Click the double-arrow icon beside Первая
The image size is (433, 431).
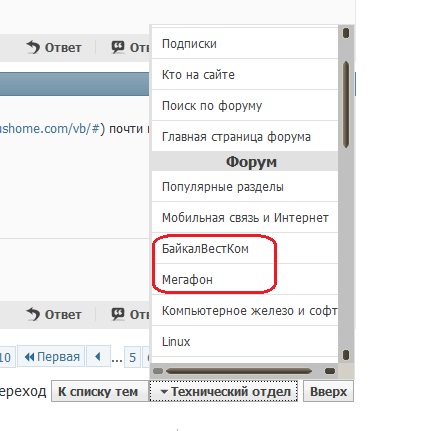29,357
